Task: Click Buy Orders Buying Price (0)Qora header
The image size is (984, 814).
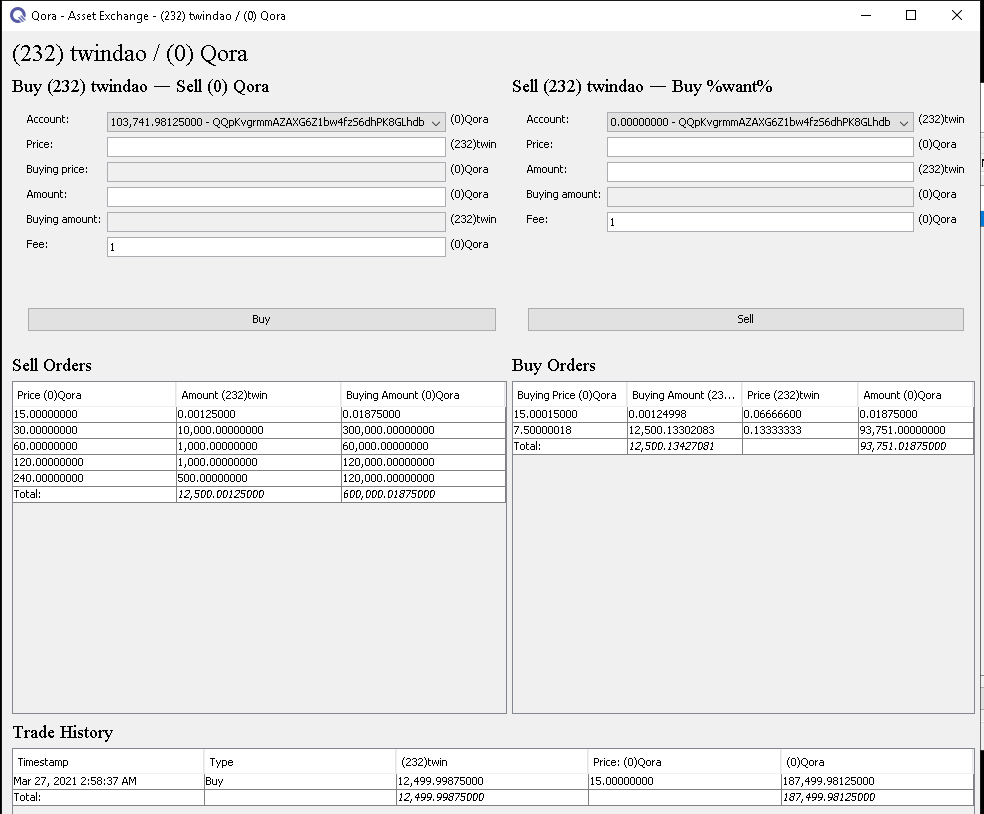Action: pos(570,395)
